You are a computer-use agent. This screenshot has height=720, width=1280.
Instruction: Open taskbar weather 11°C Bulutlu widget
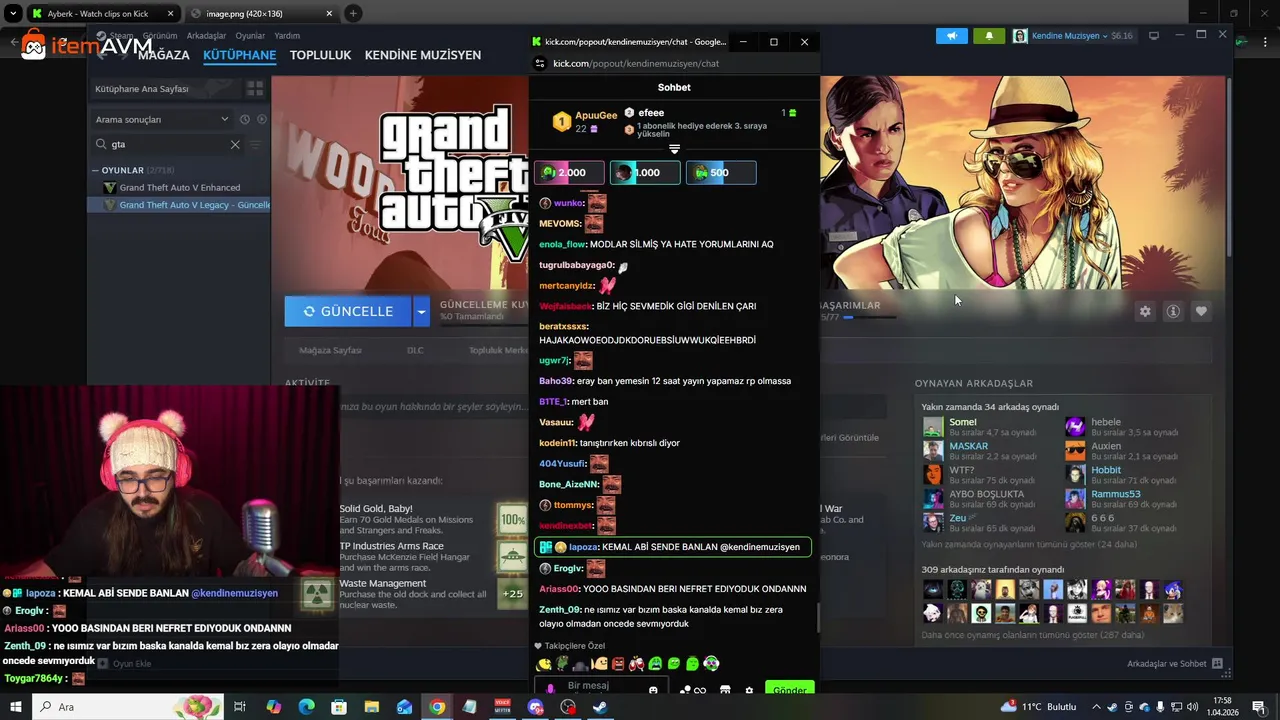pos(1038,707)
